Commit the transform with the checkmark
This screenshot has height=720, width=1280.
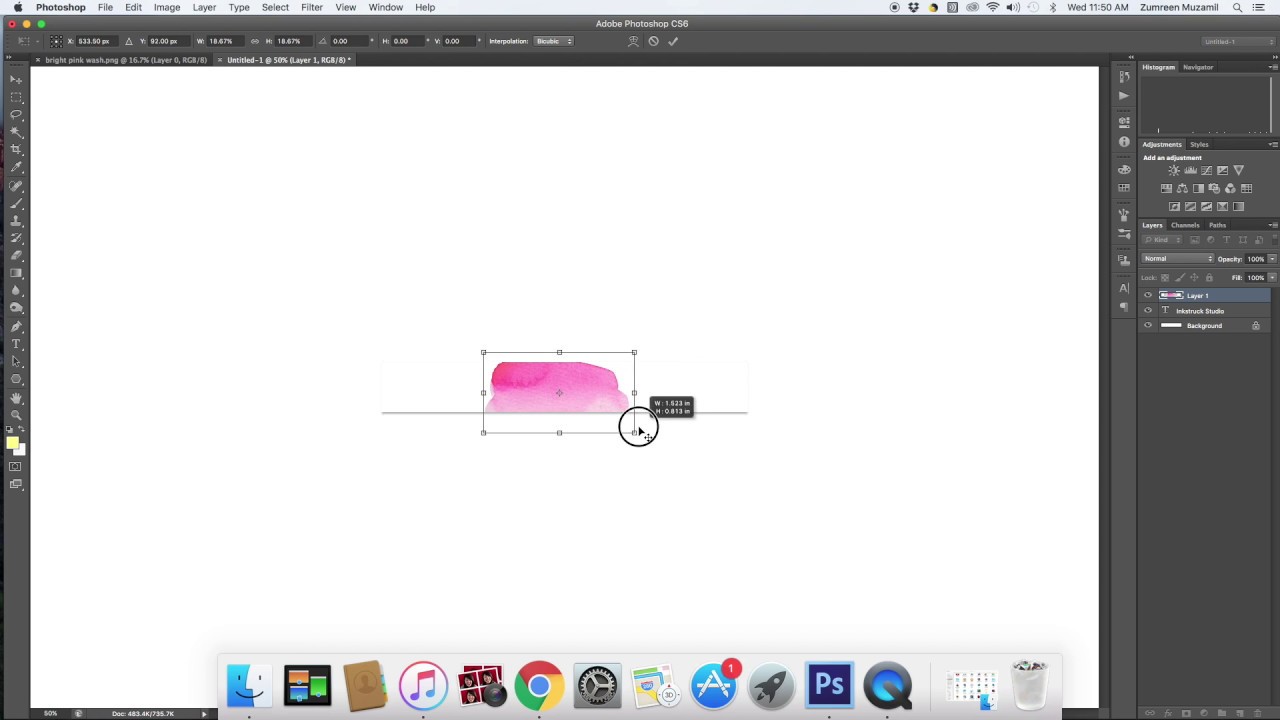click(672, 41)
